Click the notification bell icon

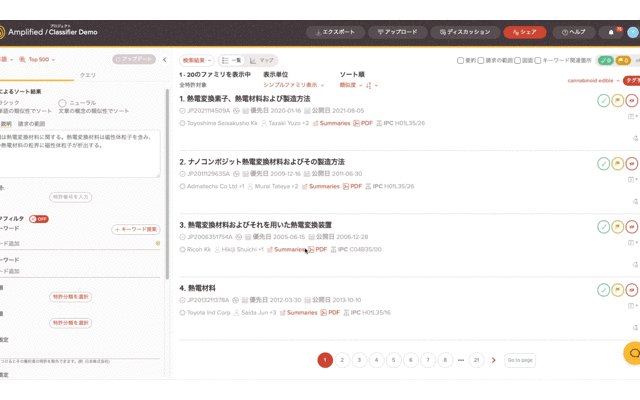coord(611,32)
